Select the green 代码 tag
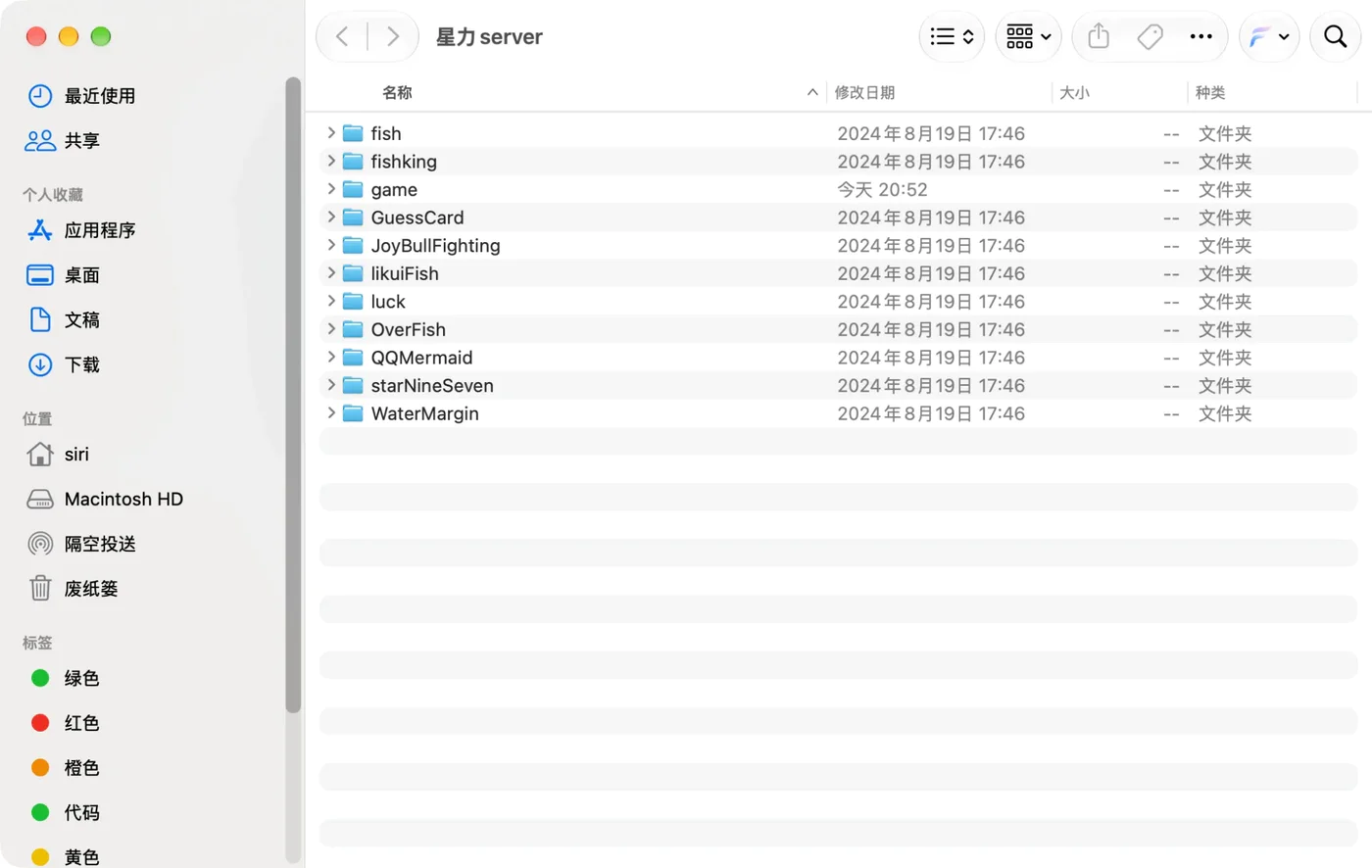This screenshot has height=868, width=1372. [x=65, y=812]
